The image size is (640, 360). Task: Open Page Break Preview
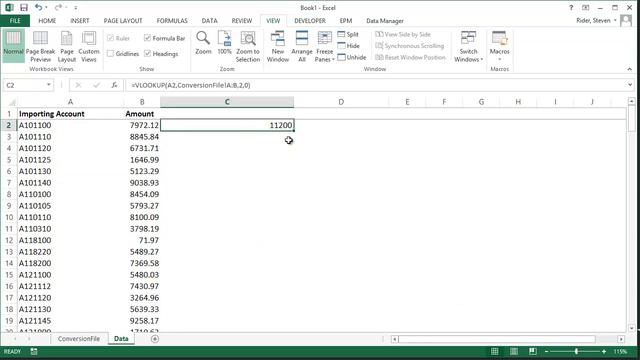pyautogui.click(x=40, y=47)
